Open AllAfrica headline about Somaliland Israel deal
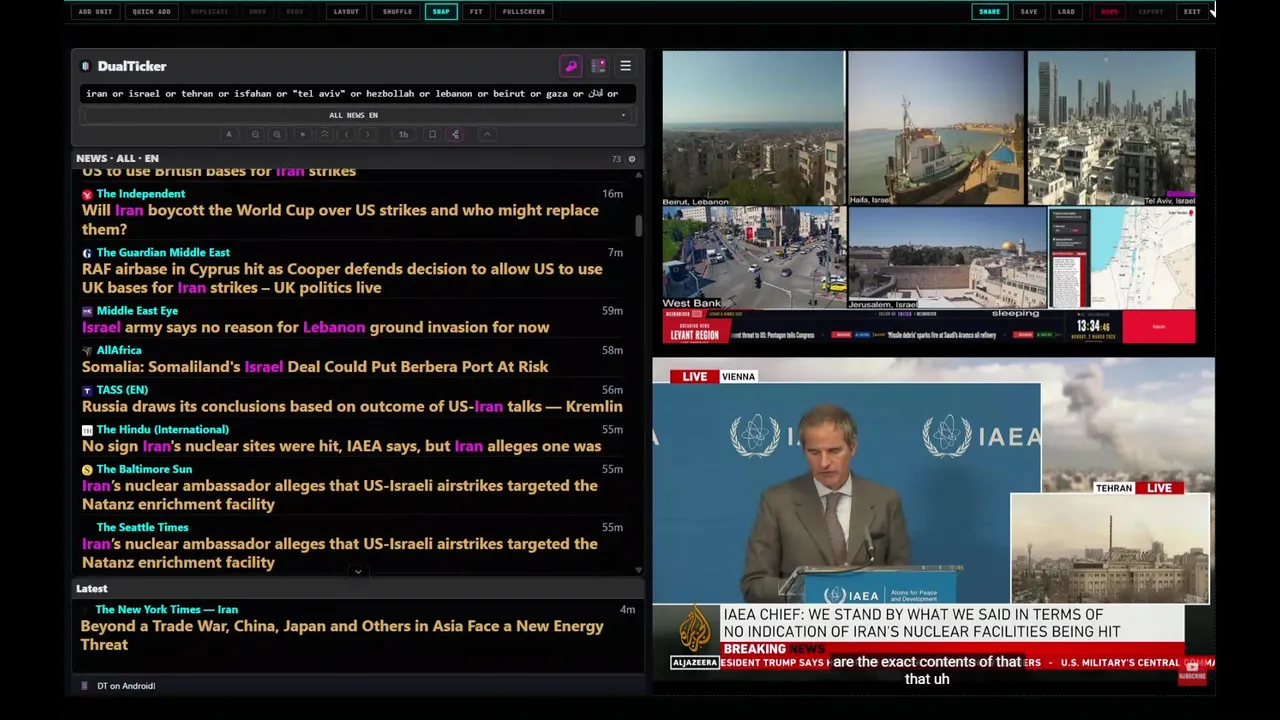 click(315, 367)
